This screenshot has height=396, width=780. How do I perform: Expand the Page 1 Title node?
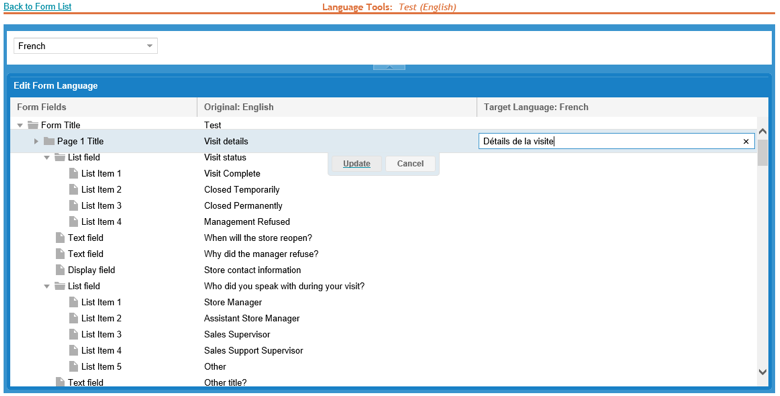(36, 141)
